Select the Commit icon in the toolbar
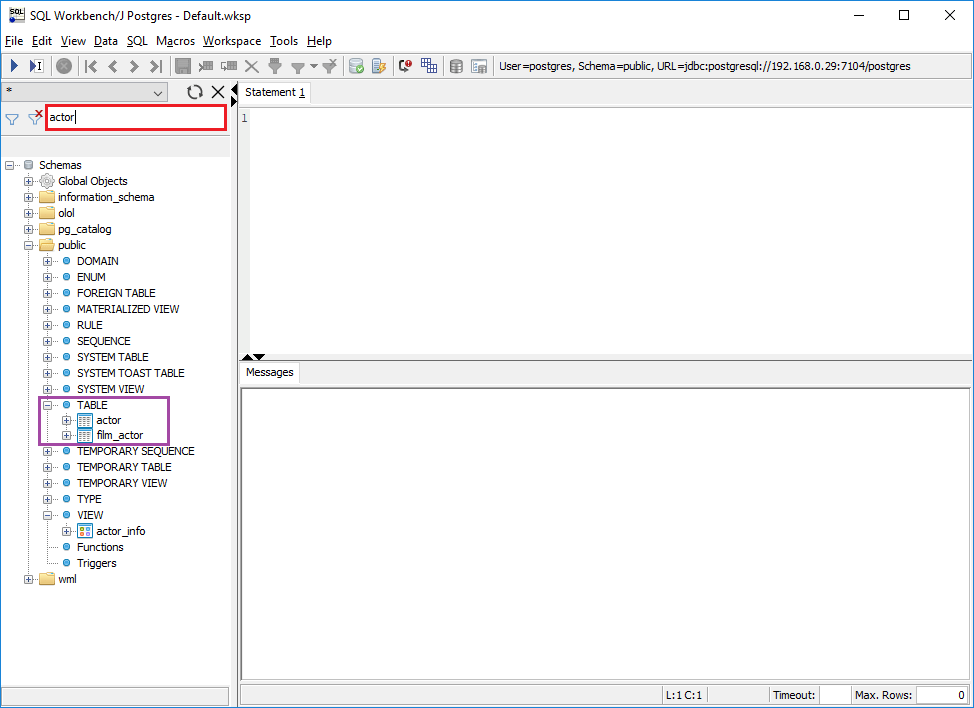The width and height of the screenshot is (974, 708). tap(356, 66)
